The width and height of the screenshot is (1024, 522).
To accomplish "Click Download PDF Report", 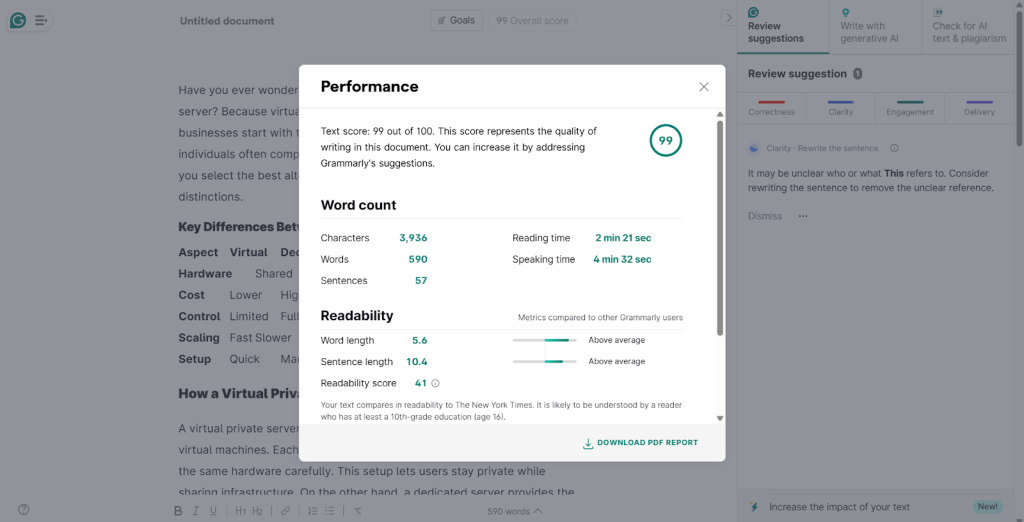I will pos(640,443).
